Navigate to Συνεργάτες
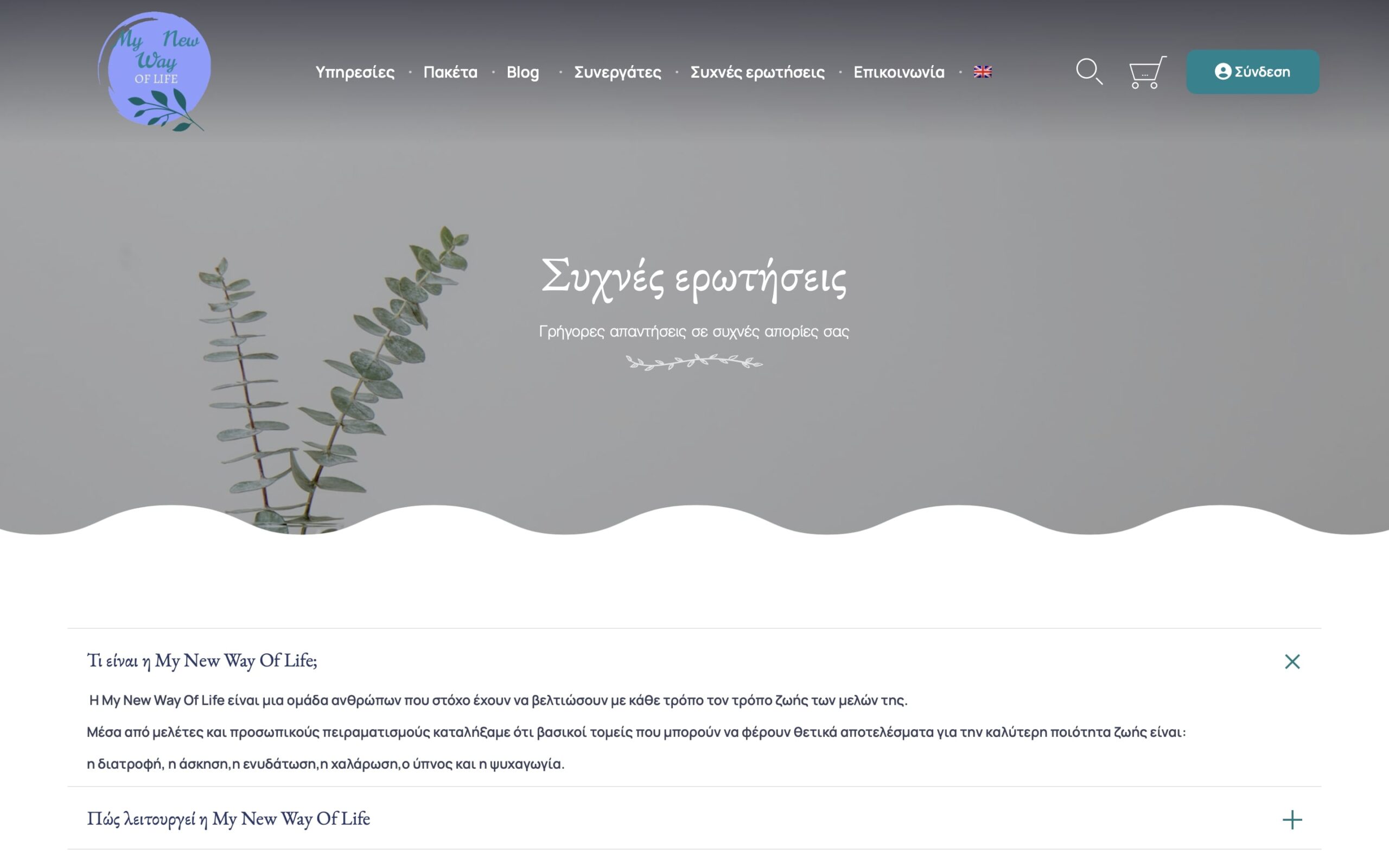 pyautogui.click(x=617, y=72)
